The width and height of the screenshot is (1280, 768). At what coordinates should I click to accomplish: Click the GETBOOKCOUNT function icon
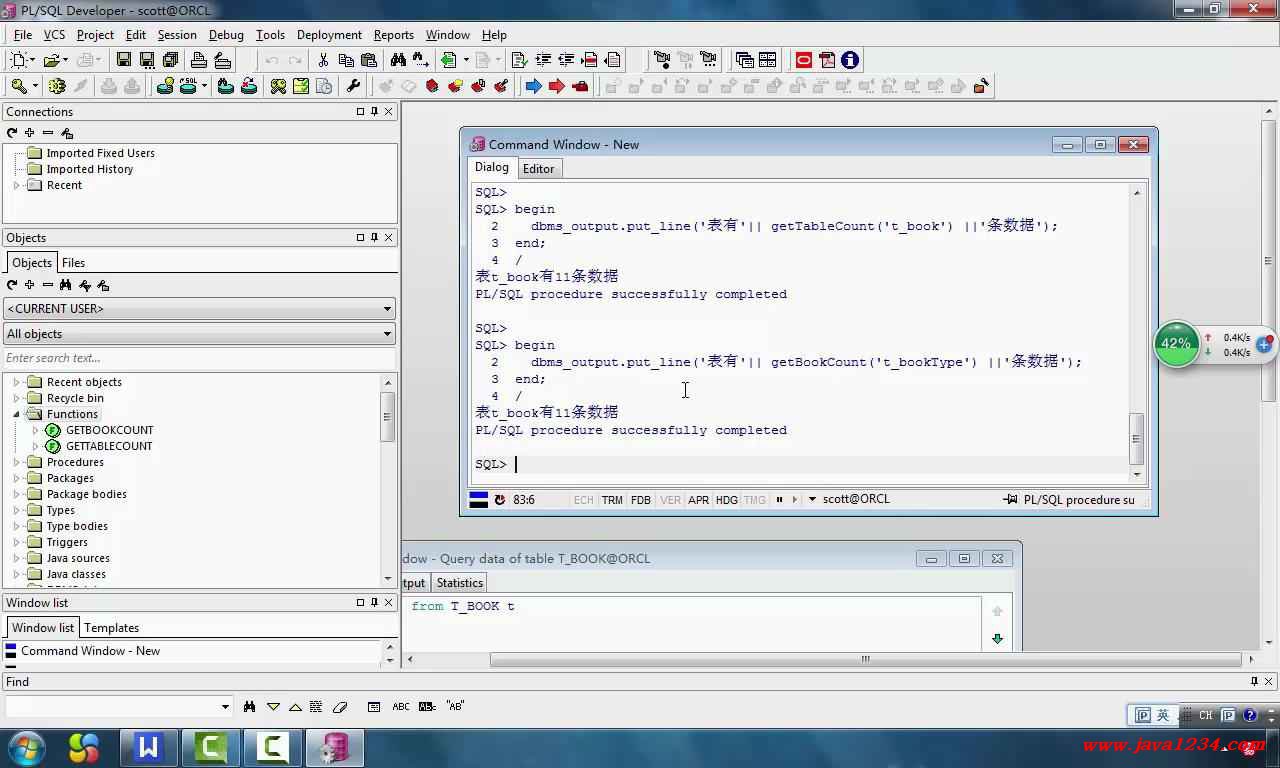tap(53, 430)
